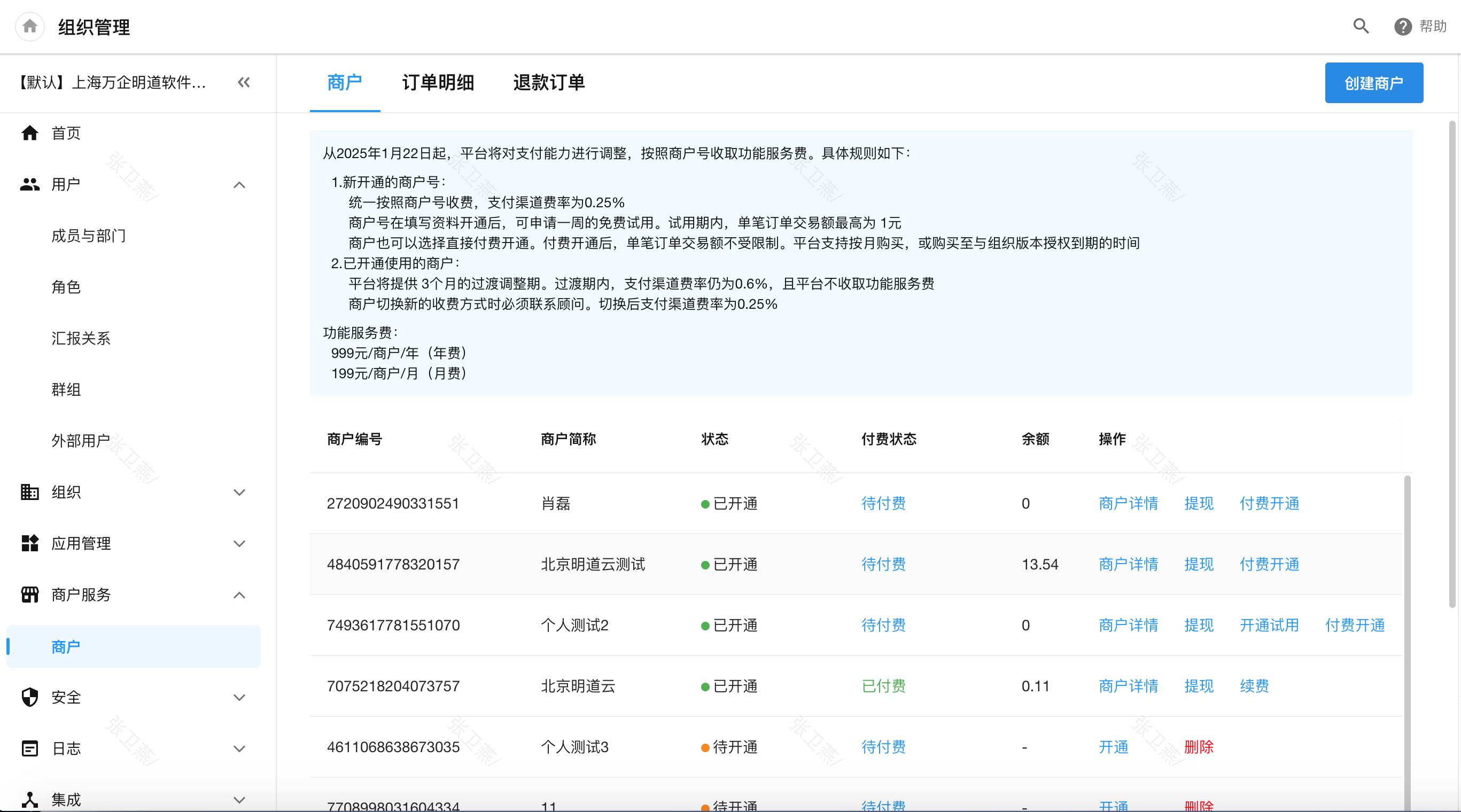1461x812 pixels.
Task: Click merchant number 4840591778320157
Action: (393, 564)
